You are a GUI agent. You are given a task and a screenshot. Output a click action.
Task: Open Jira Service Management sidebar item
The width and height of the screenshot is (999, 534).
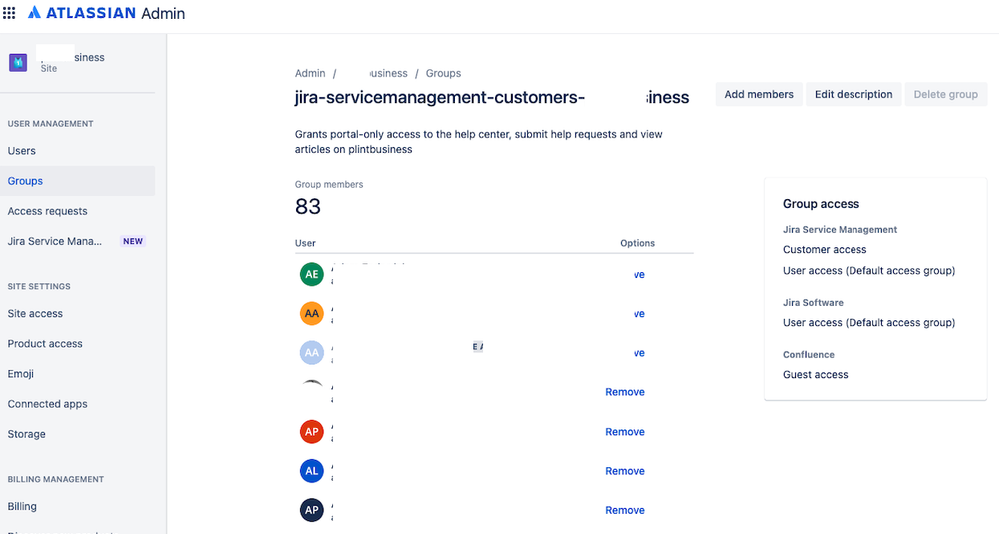tap(77, 241)
